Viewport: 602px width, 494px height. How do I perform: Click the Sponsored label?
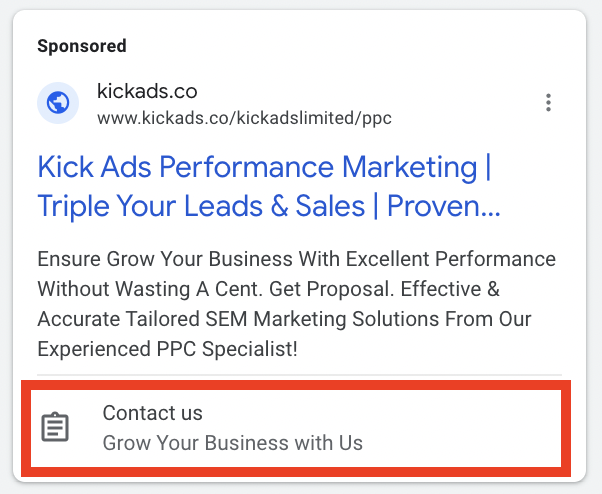click(x=82, y=46)
